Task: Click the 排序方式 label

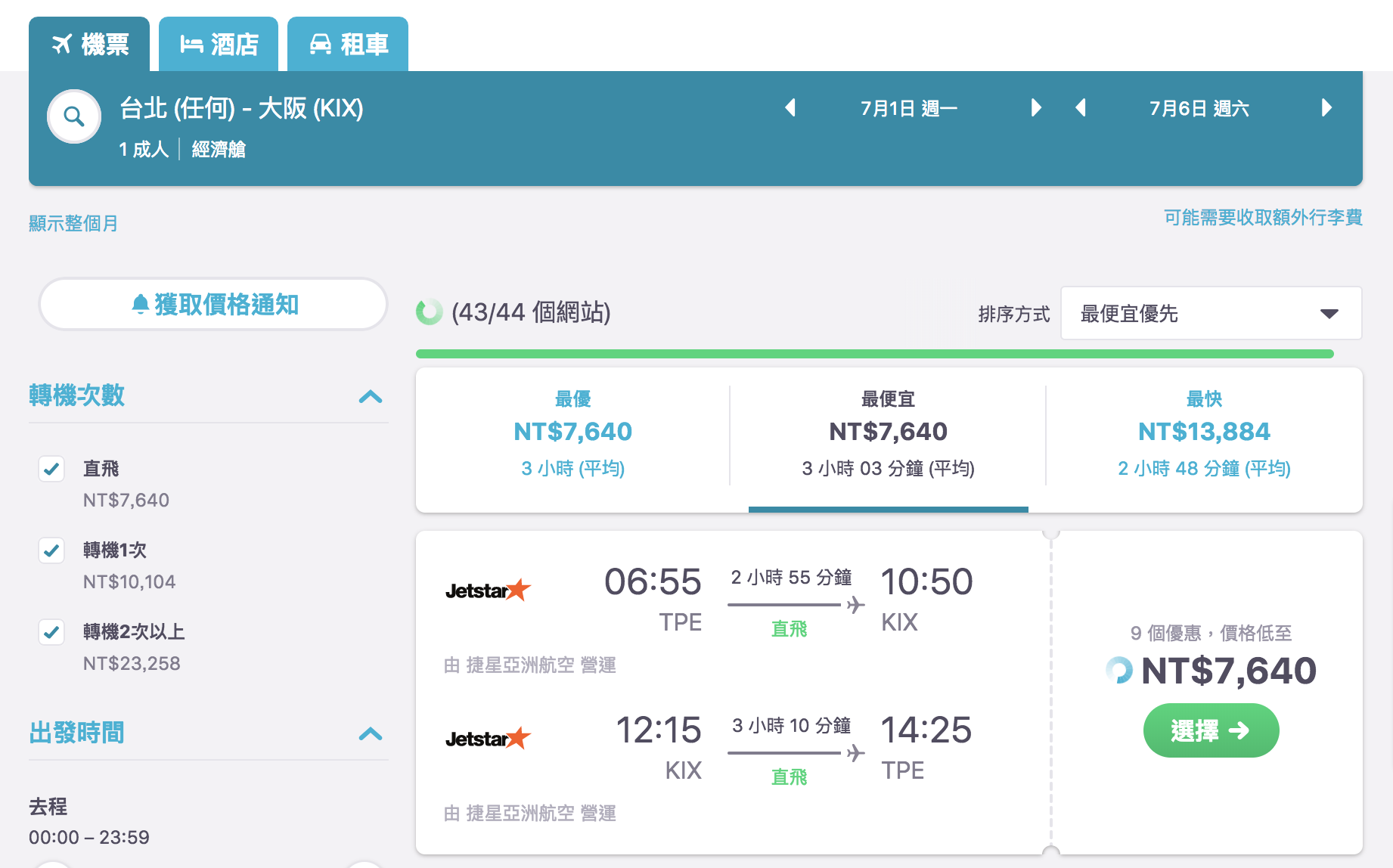Action: click(x=1014, y=314)
